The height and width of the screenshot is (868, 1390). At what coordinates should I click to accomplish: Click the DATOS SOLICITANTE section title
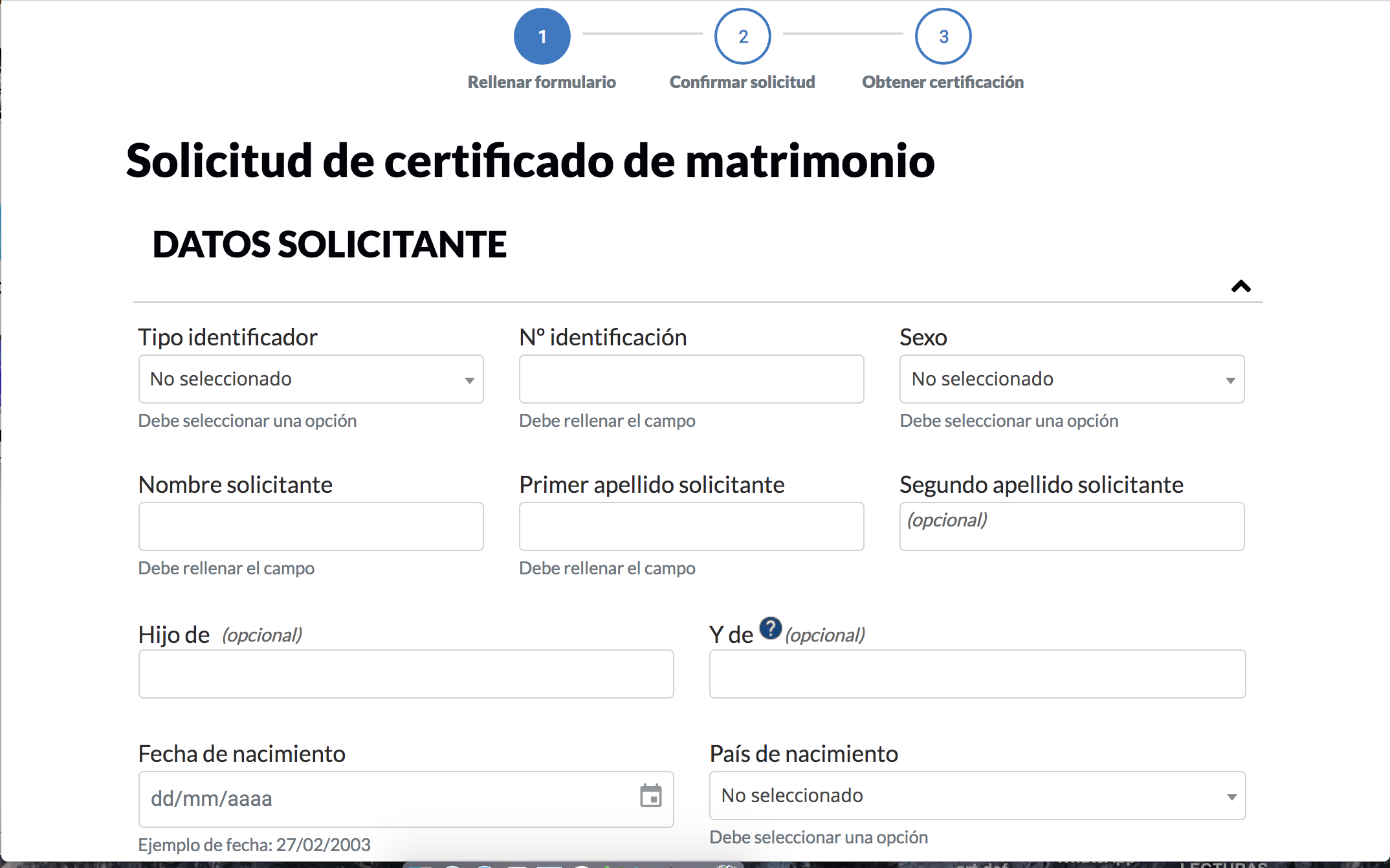click(329, 244)
